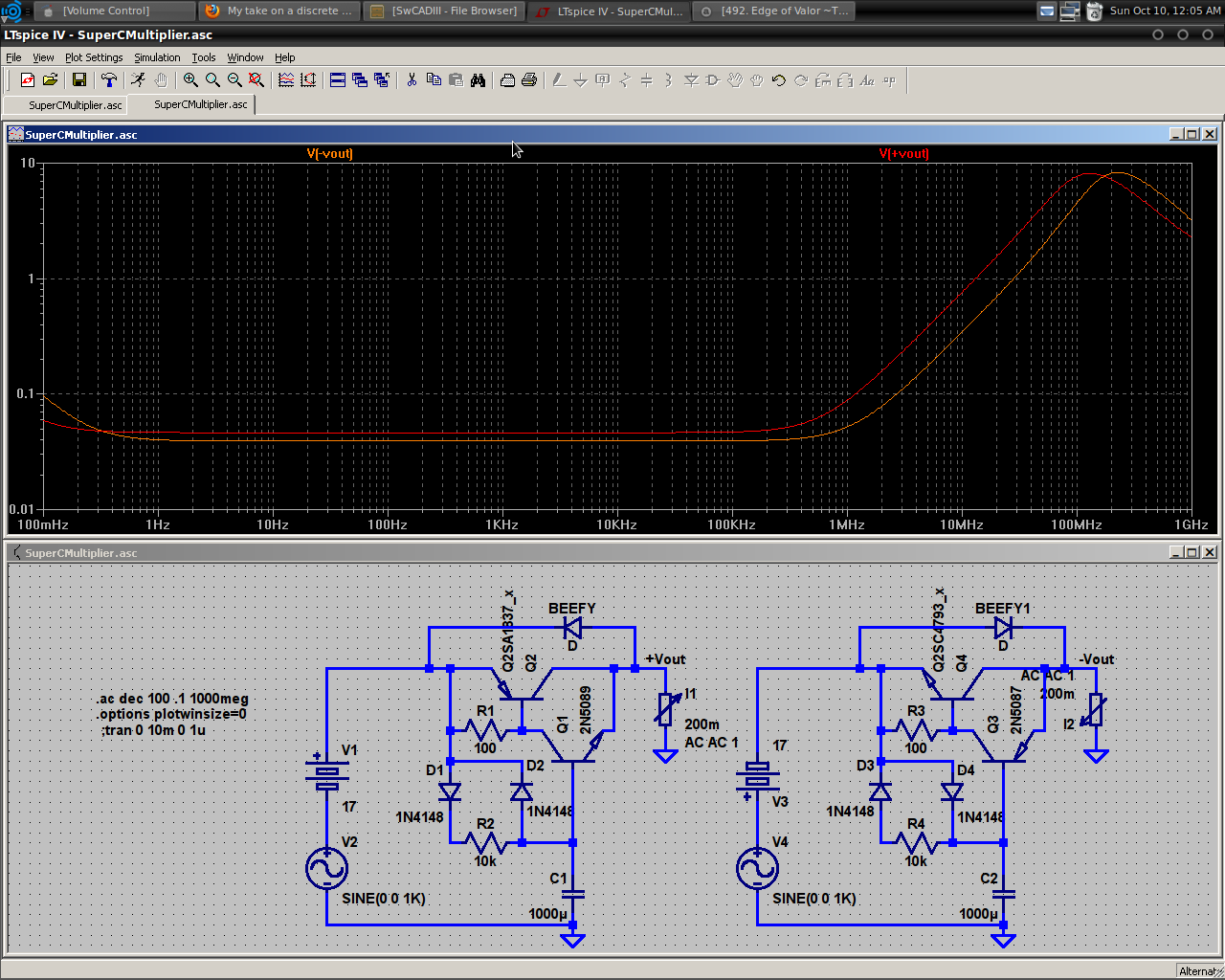Click the Print Setup icon
Viewport: 1225px width, 980px height.
click(507, 80)
